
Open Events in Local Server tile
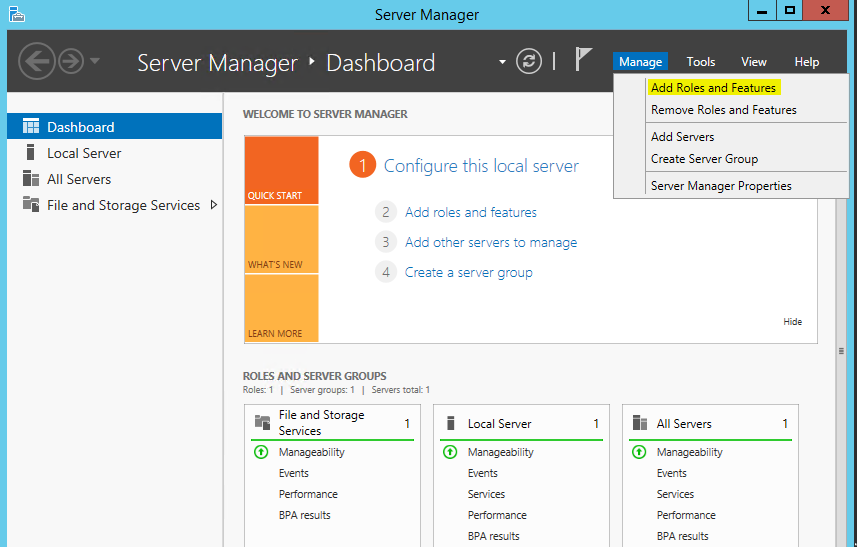pos(483,473)
